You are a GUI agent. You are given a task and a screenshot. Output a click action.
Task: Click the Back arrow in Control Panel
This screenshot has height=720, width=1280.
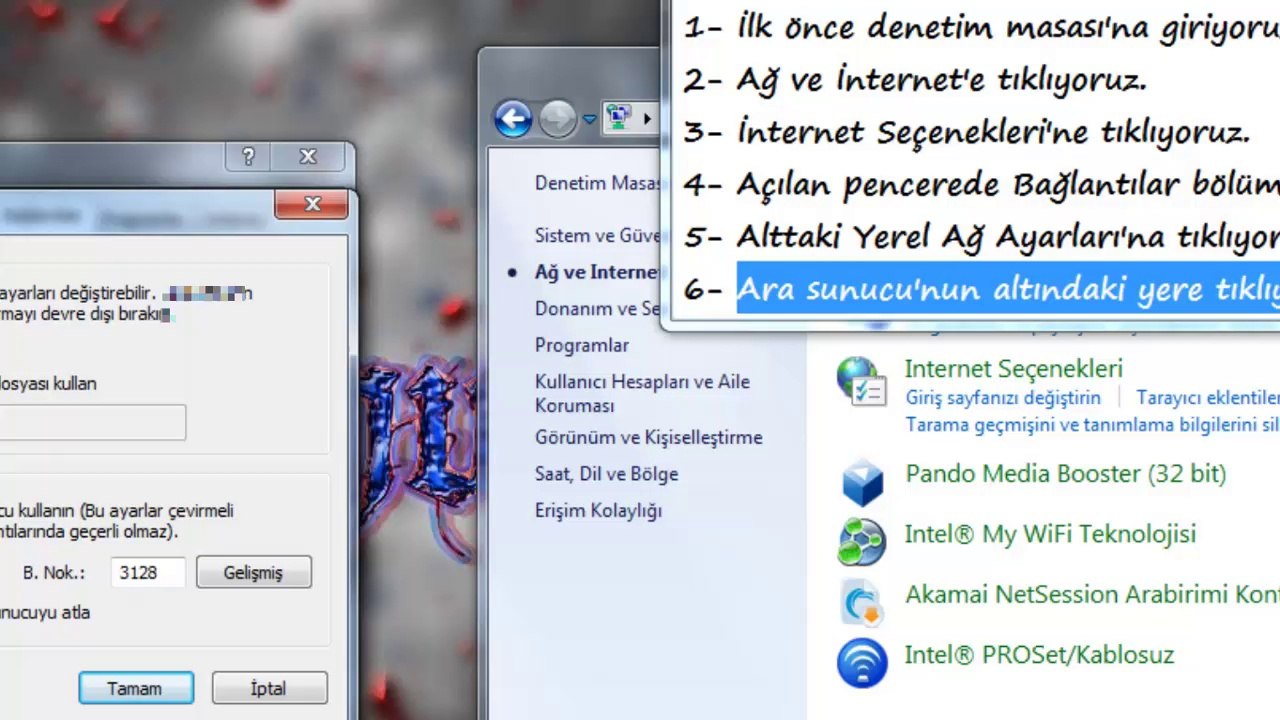click(x=513, y=119)
